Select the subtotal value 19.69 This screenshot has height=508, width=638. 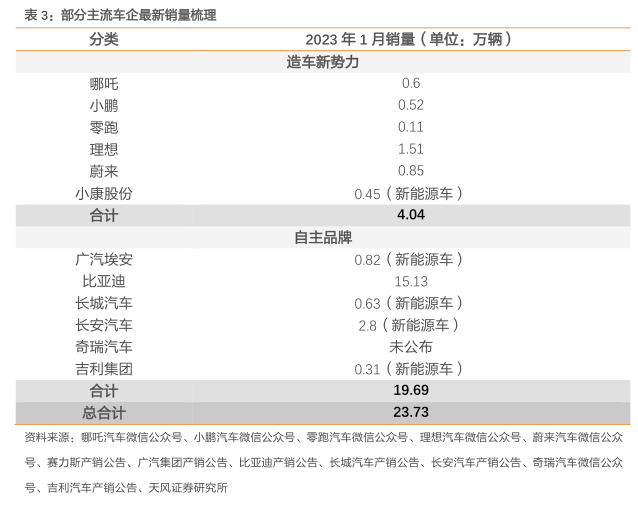(411, 390)
